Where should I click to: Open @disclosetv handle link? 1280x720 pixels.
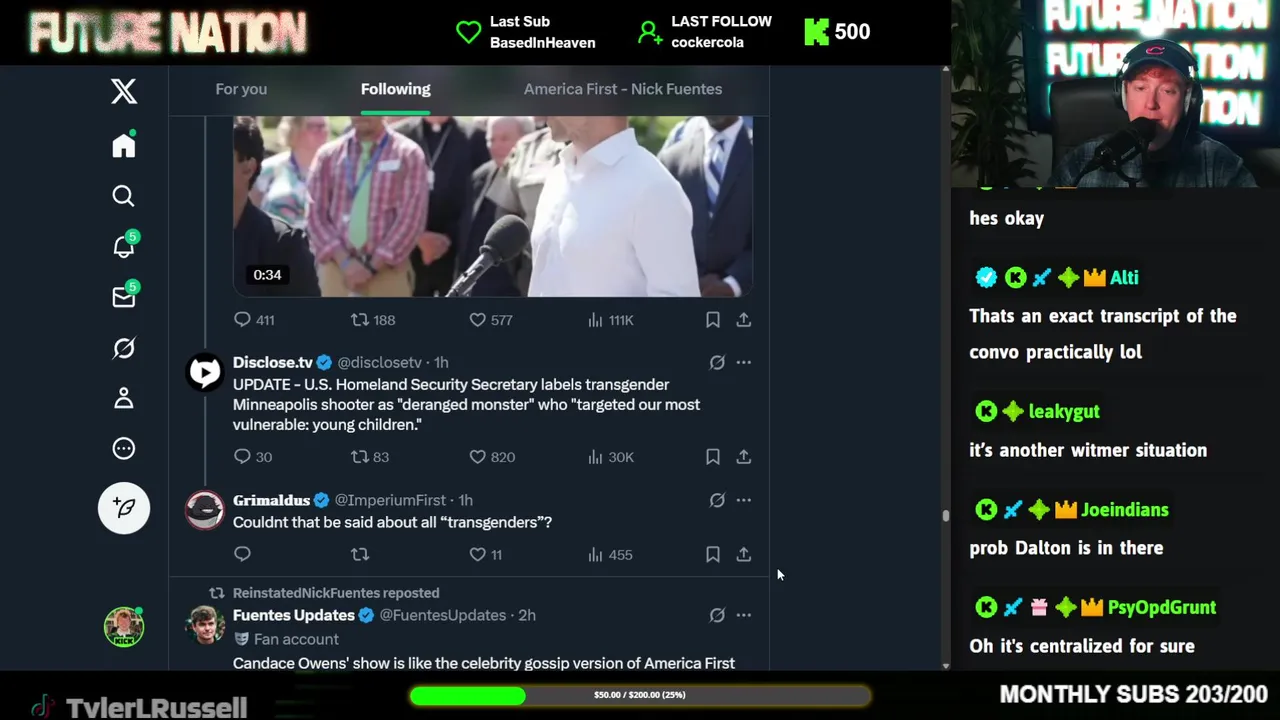379,362
